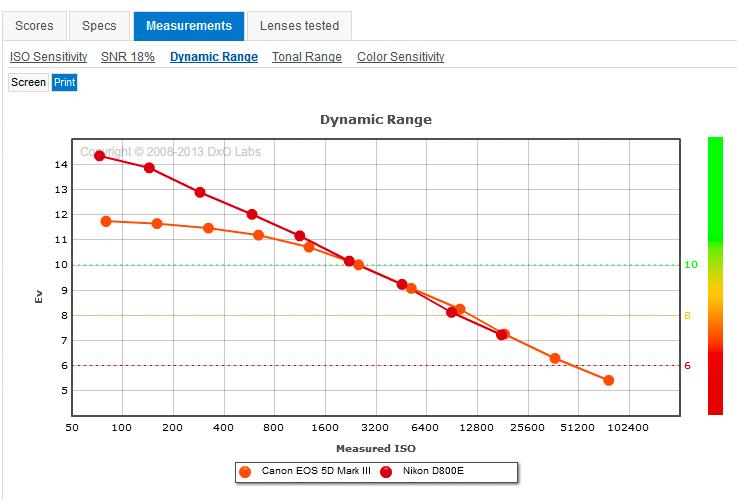
Task: View the SNR 18% measurement
Action: coord(128,57)
